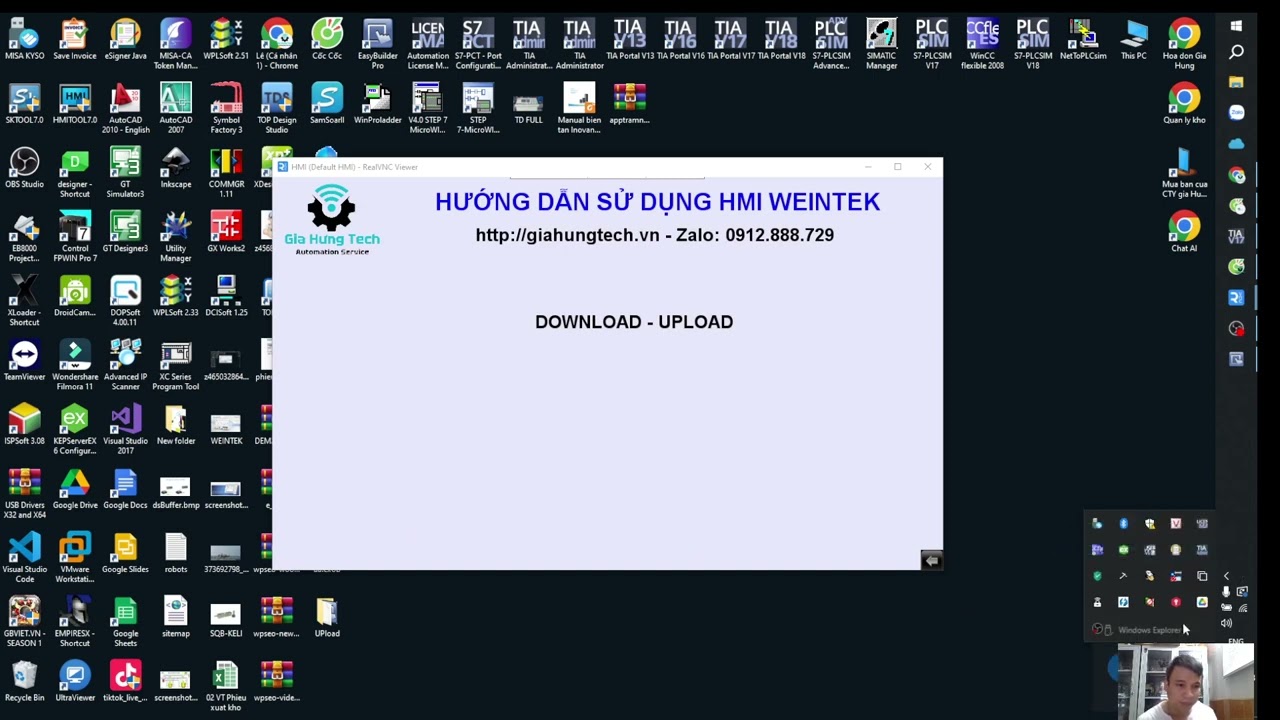Open the Save Invoice shortcut
1280x720 pixels.
pyautogui.click(x=75, y=40)
